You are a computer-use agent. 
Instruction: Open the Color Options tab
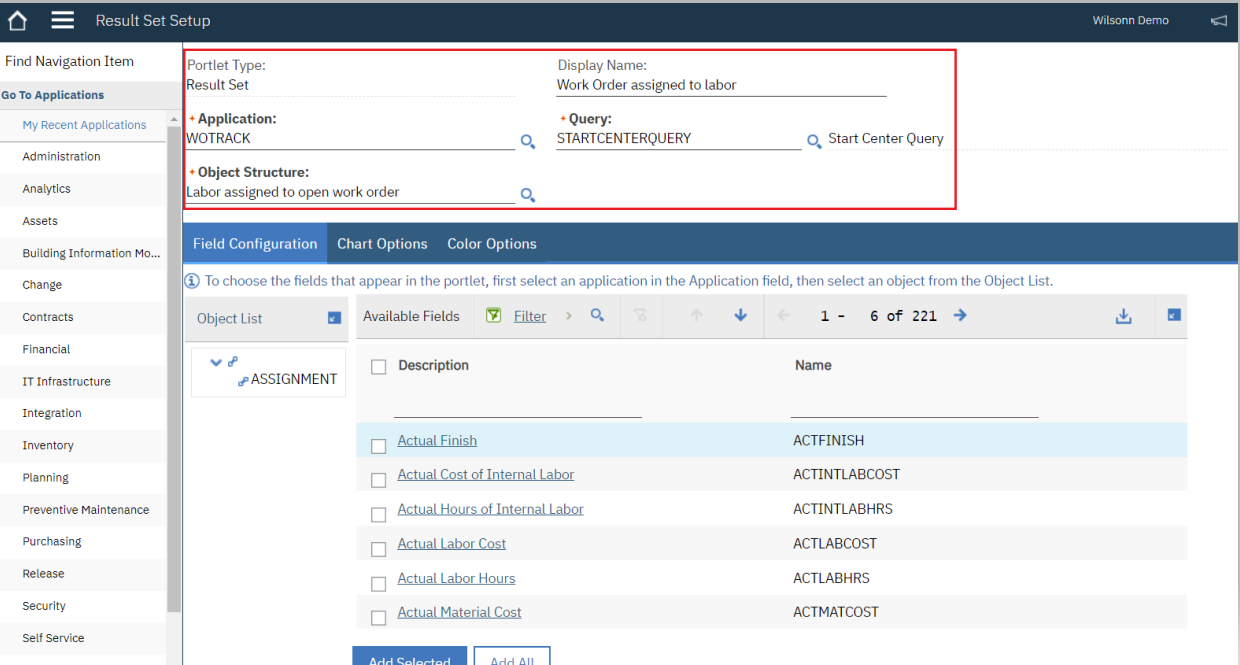point(491,243)
